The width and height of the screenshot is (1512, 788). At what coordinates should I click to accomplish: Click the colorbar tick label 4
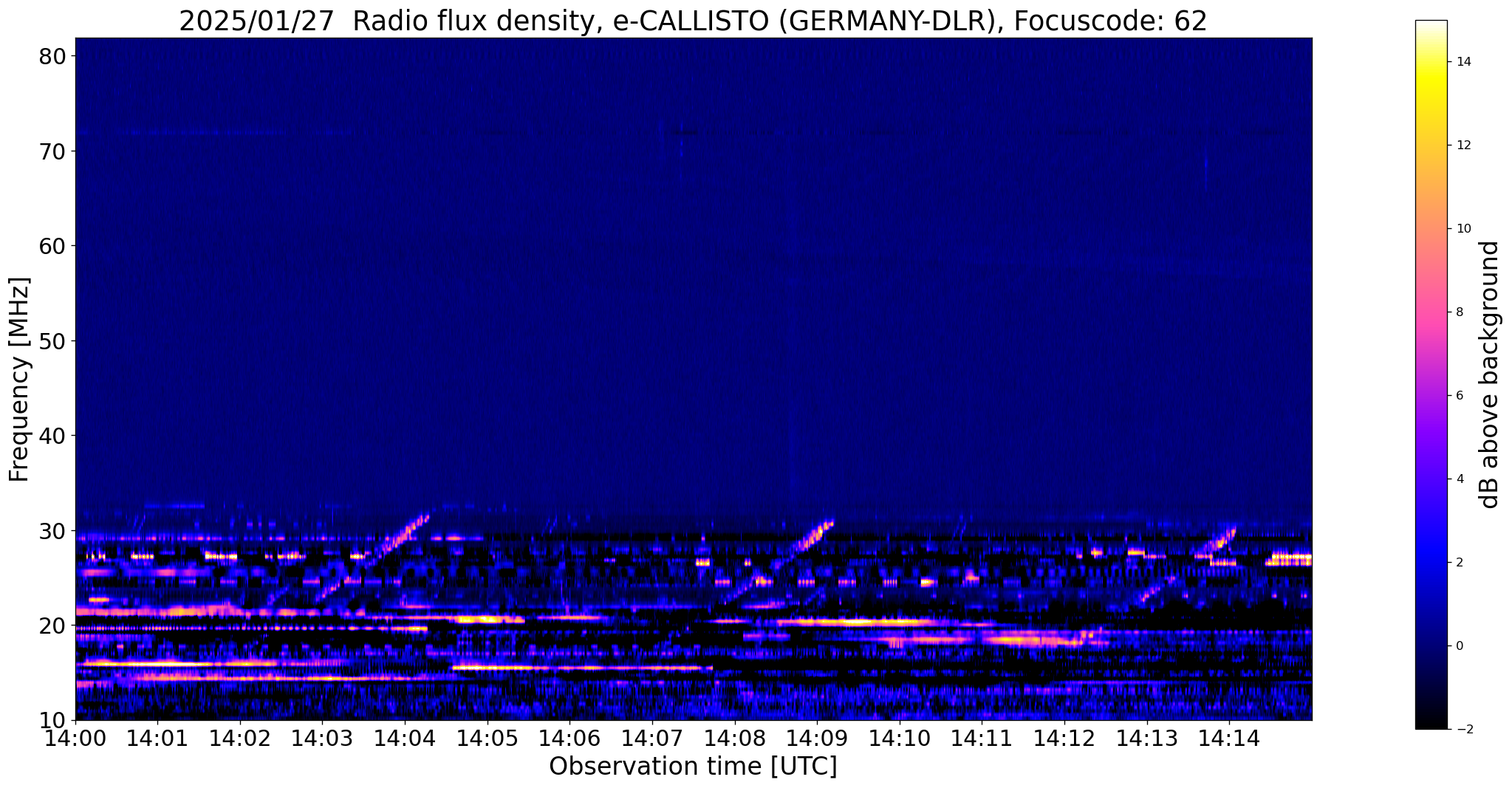(x=1460, y=479)
